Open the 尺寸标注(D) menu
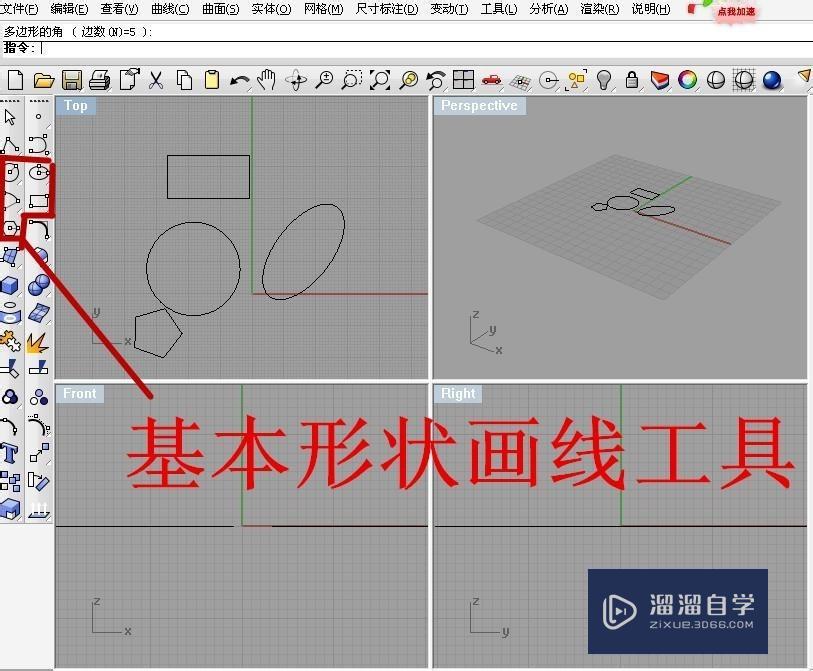This screenshot has width=813, height=671. [387, 9]
